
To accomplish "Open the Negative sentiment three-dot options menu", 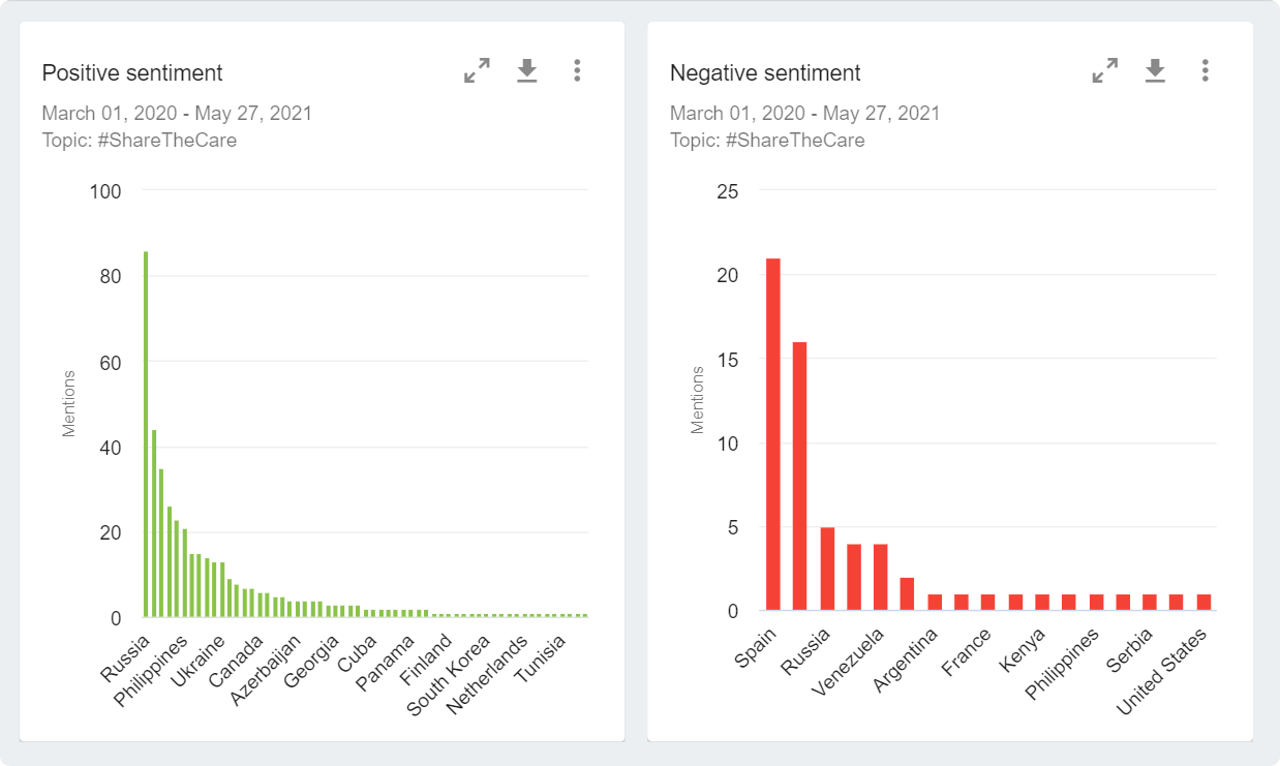I will (1205, 70).
